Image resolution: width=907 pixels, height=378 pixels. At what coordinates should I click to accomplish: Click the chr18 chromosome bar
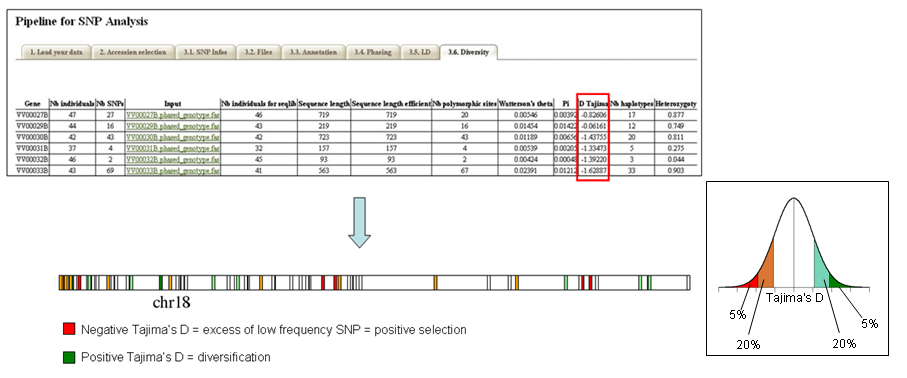point(375,282)
